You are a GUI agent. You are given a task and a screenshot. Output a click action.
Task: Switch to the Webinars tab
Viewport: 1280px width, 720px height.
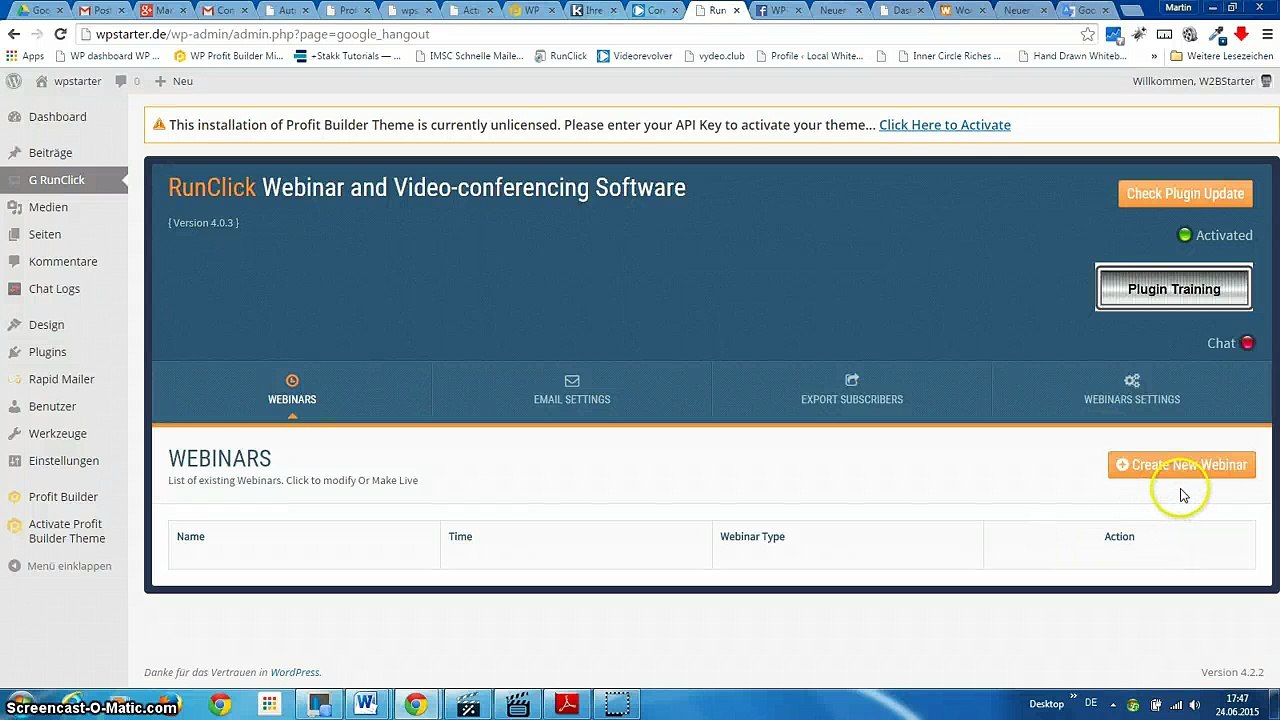click(x=292, y=390)
